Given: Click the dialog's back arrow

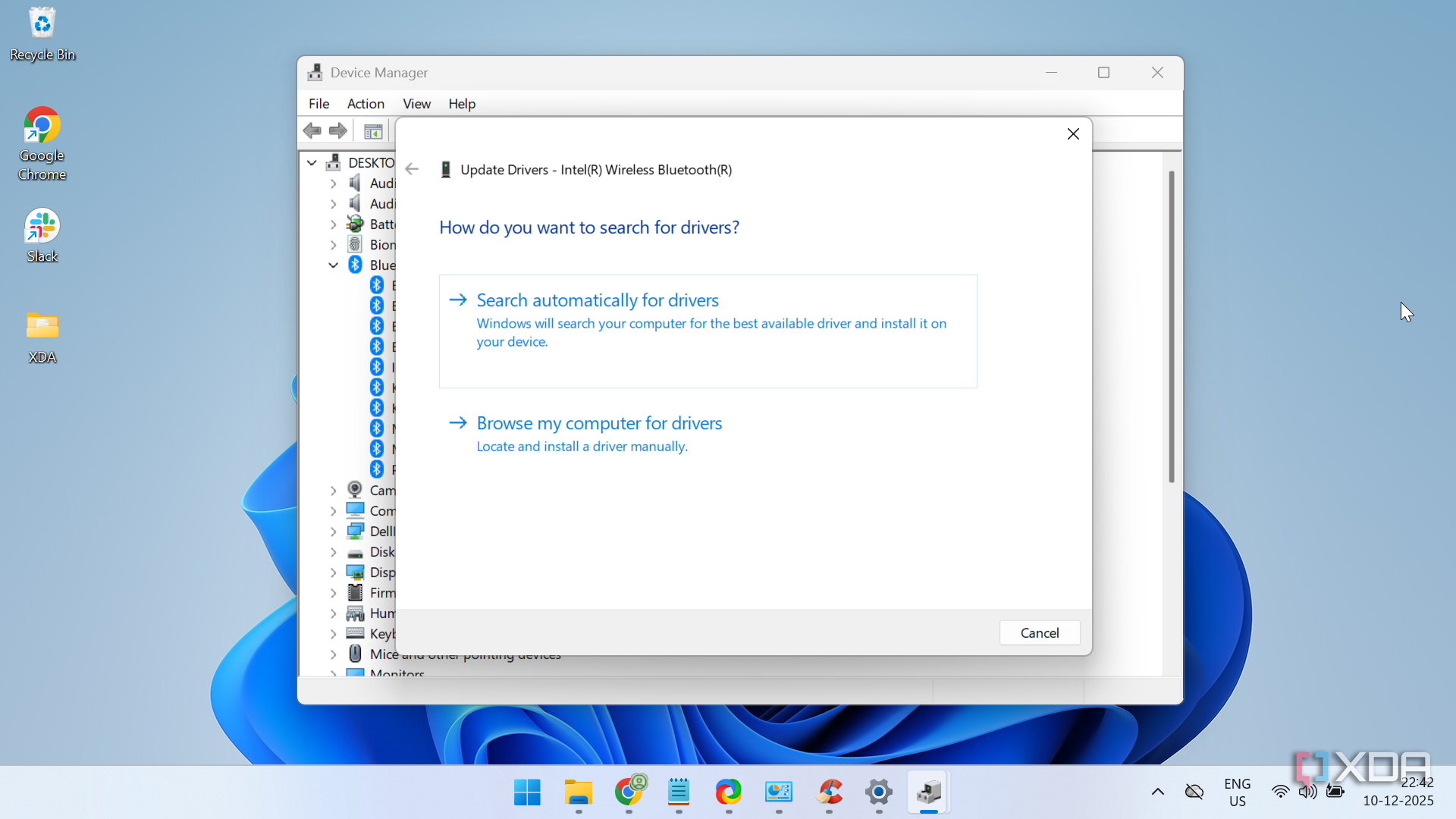Looking at the screenshot, I should 412,169.
